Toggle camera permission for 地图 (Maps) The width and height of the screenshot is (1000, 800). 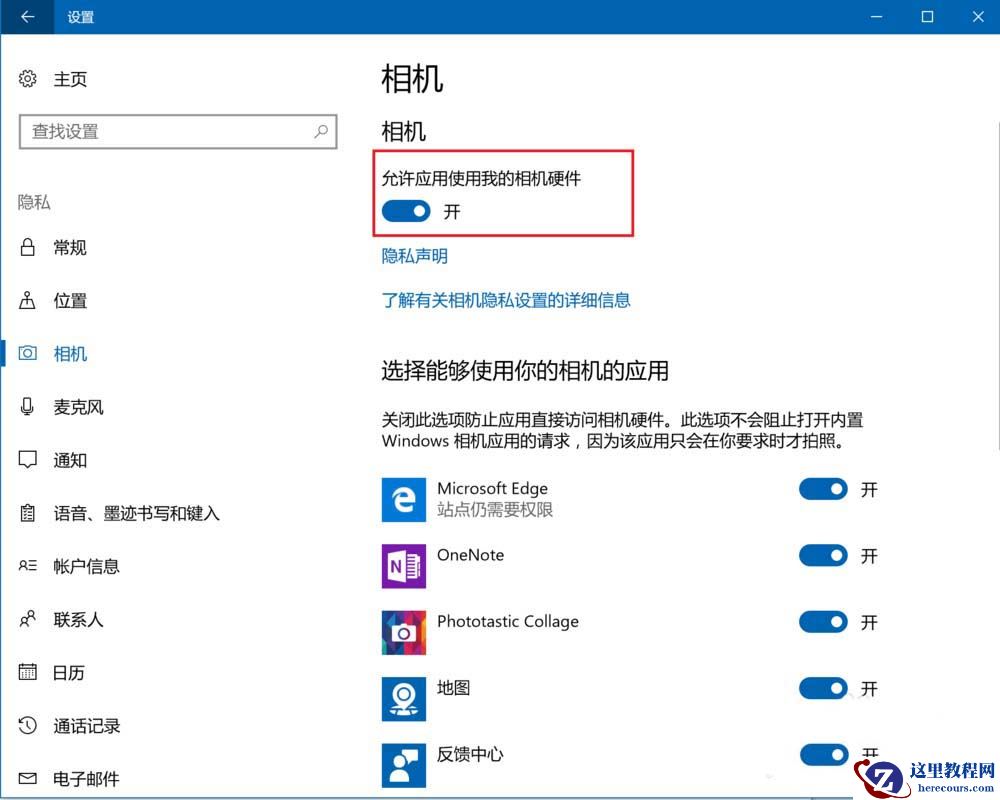coord(823,689)
